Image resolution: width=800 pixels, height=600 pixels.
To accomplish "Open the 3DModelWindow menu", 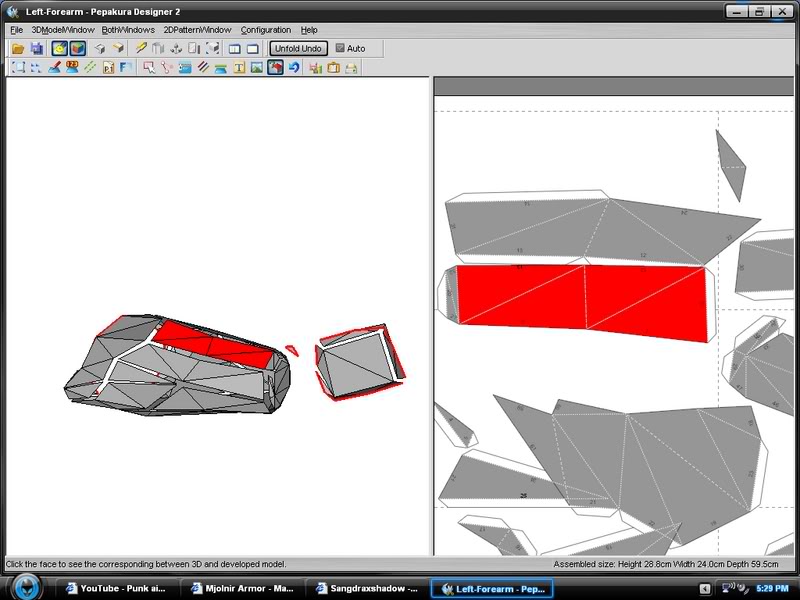I will pyautogui.click(x=62, y=30).
